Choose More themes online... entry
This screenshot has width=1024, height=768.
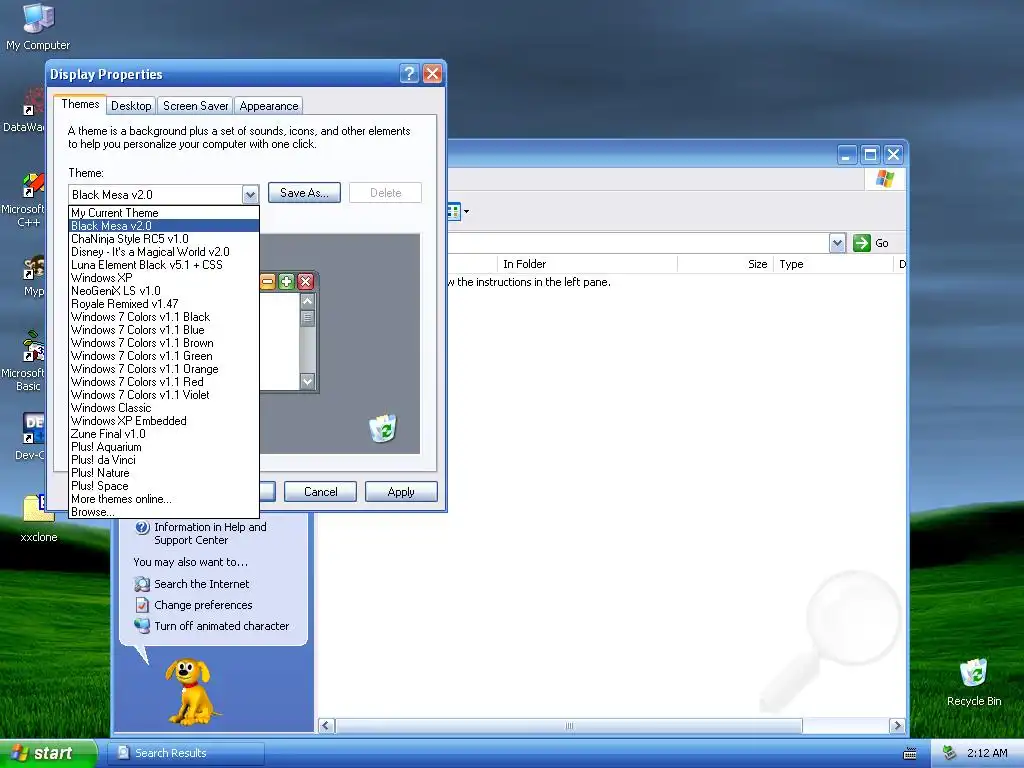[x=164, y=499]
